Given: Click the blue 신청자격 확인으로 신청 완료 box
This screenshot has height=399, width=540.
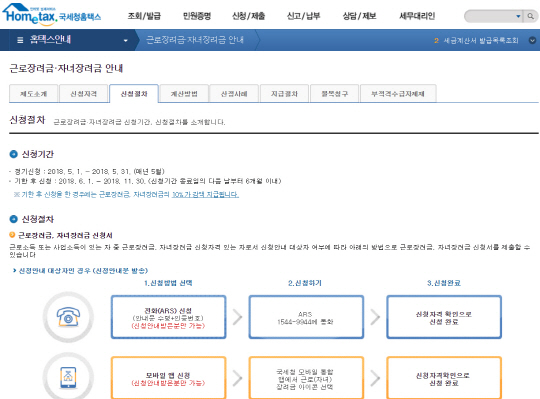Looking at the screenshot, I should 444,317.
